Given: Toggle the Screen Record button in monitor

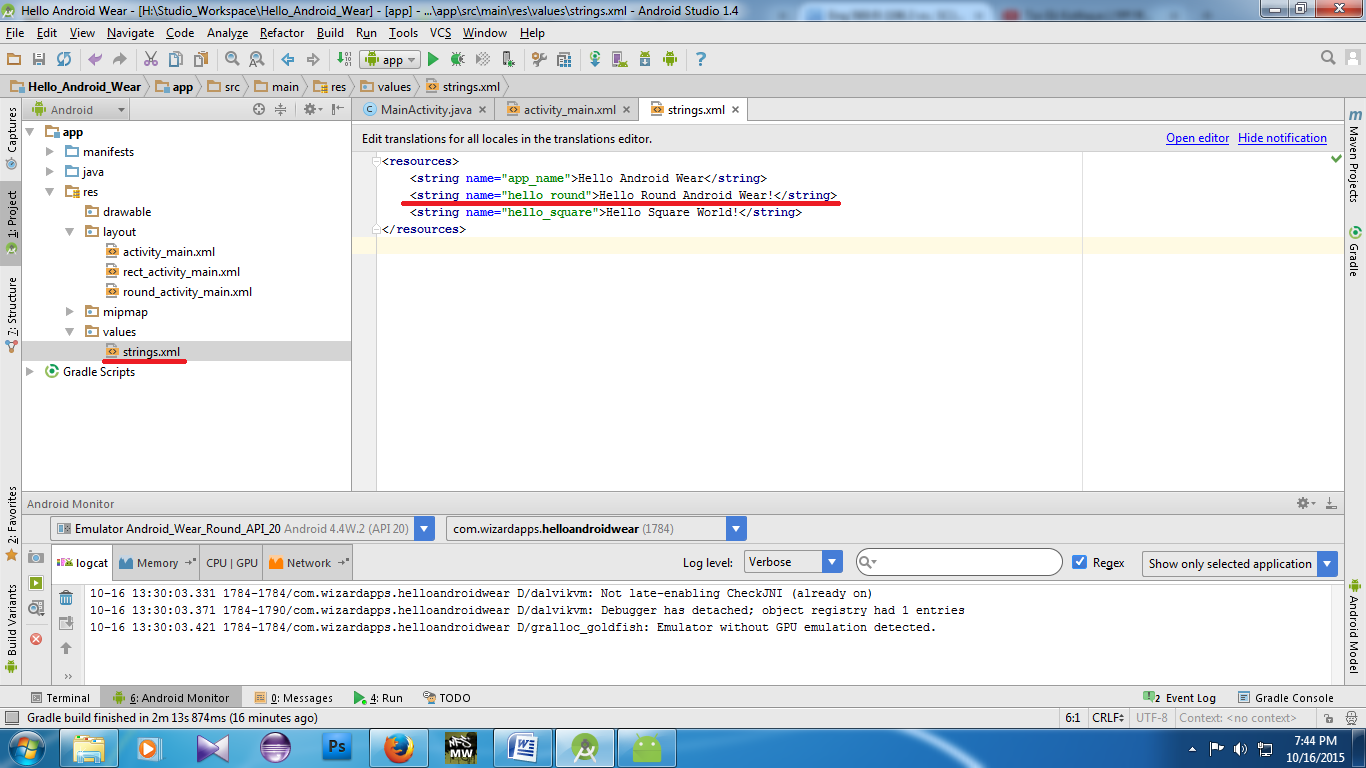Looking at the screenshot, I should click(x=36, y=582).
